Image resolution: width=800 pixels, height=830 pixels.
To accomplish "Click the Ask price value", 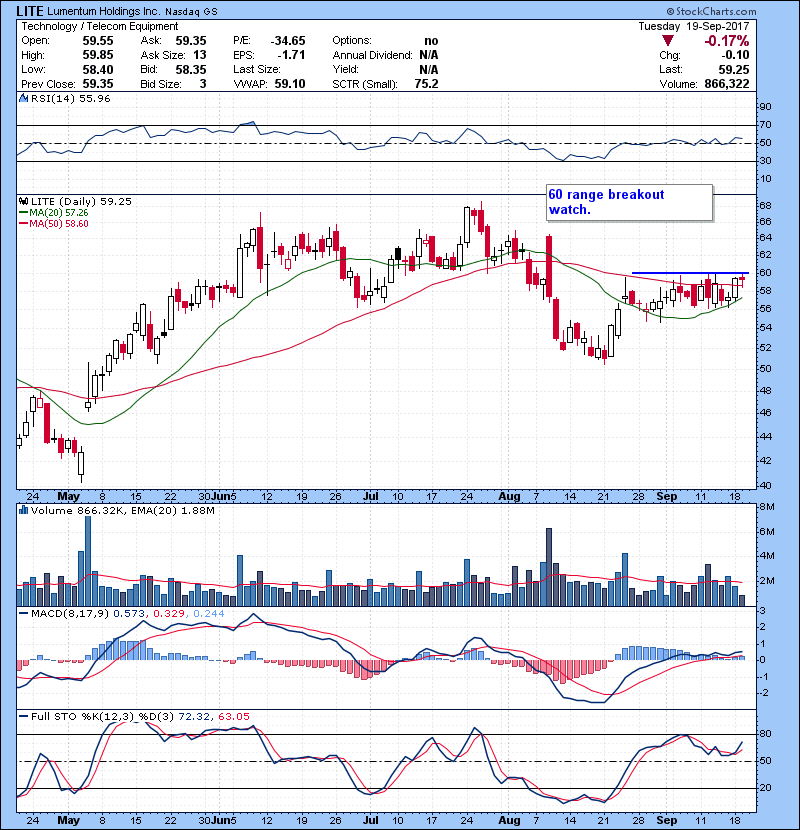I will coord(191,41).
